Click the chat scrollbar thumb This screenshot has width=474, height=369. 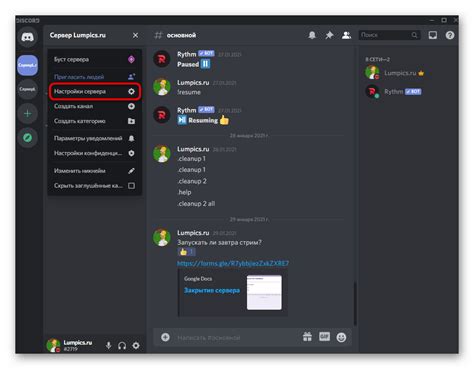point(355,303)
